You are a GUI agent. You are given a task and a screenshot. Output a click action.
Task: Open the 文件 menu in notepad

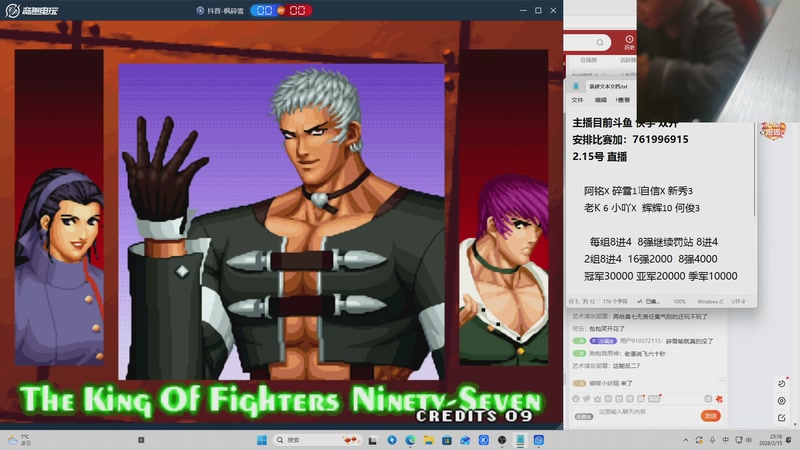(577, 100)
